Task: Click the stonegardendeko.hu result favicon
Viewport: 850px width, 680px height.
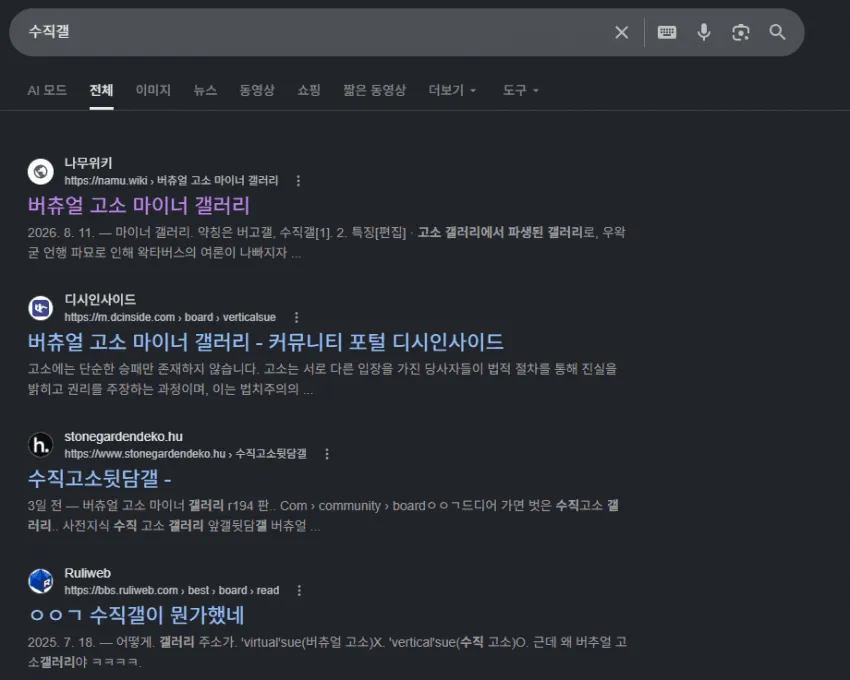Action: [x=41, y=445]
